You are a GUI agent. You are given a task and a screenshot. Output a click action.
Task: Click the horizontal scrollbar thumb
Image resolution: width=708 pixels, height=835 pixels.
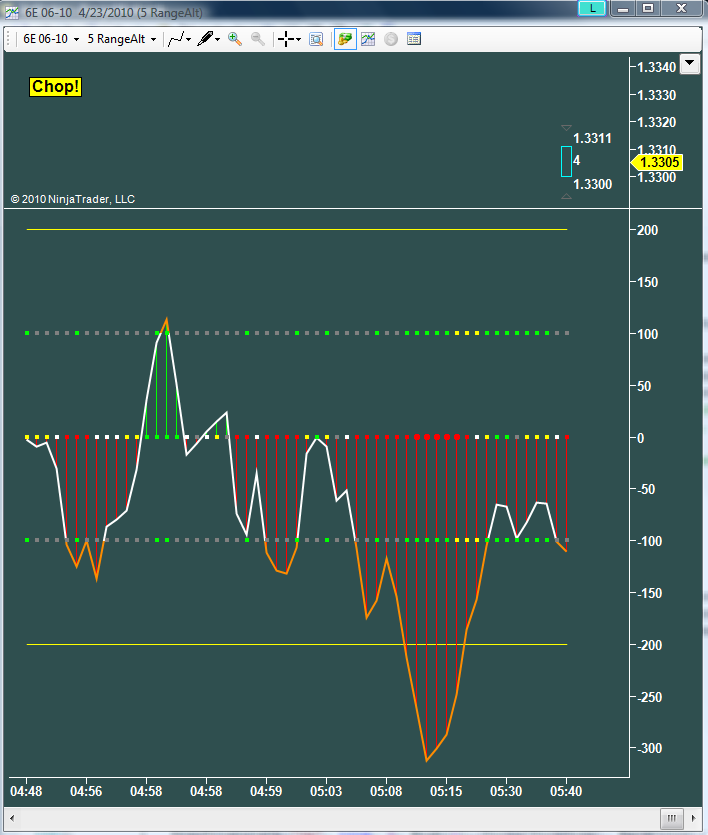point(672,817)
